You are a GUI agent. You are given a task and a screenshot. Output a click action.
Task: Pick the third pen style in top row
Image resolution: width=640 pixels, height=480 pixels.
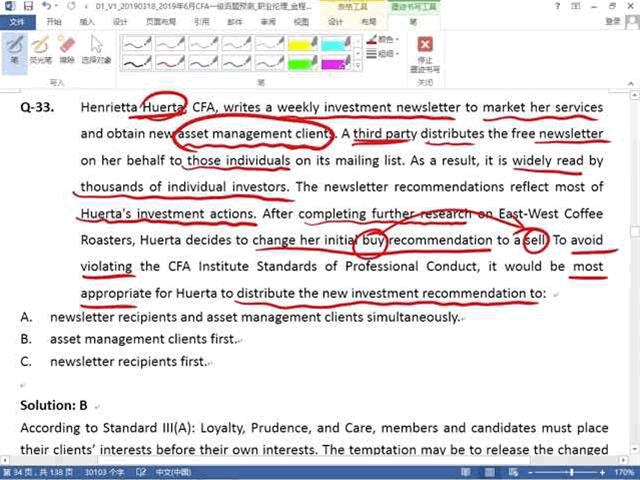point(203,43)
